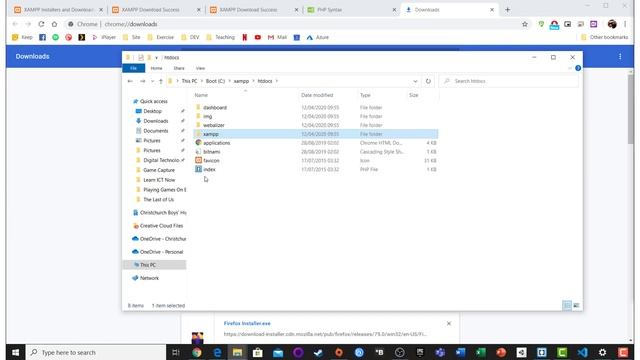
Task: Open Chrome profile avatar
Action: (x=611, y=24)
